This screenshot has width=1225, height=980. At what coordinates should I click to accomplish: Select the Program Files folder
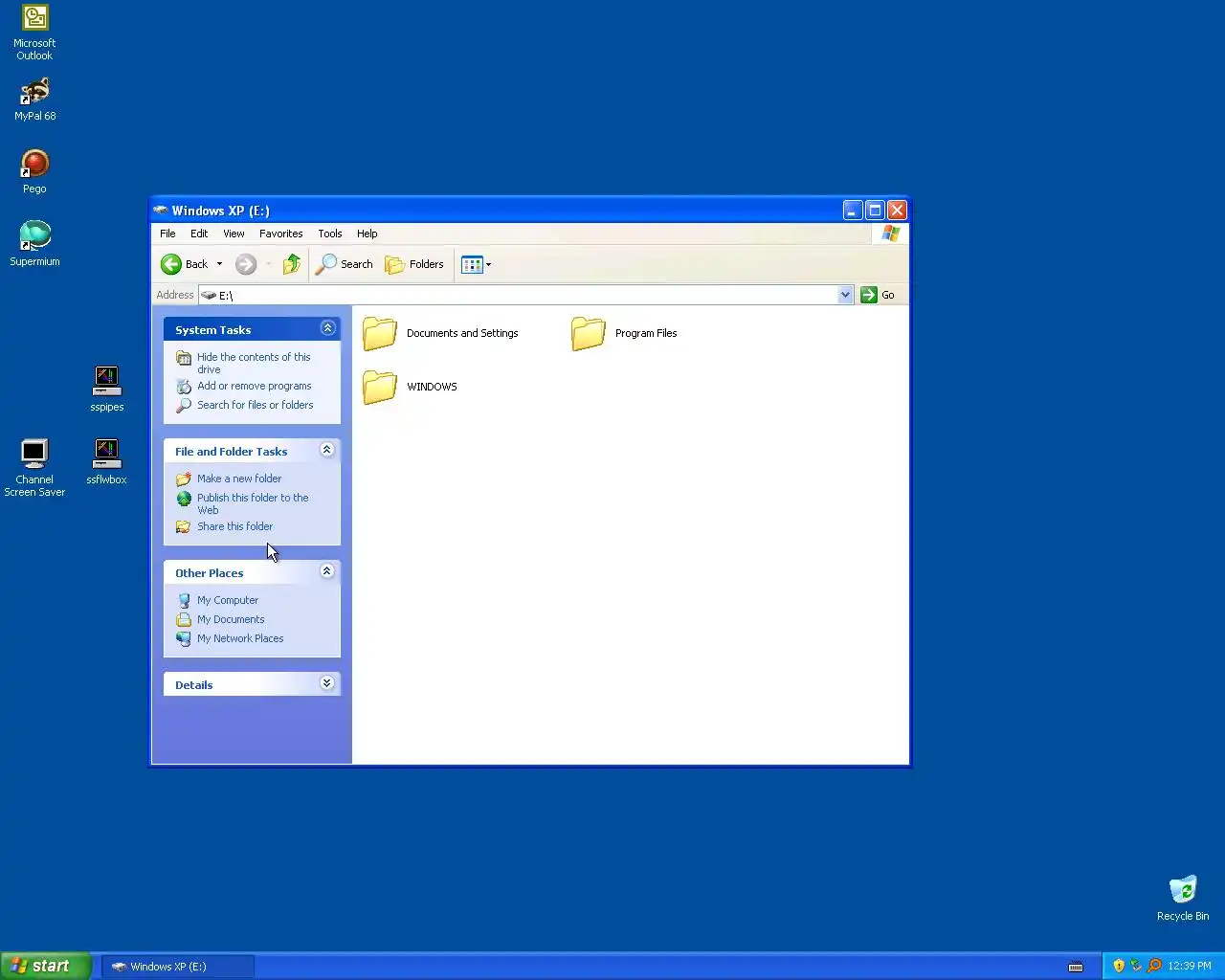click(624, 333)
